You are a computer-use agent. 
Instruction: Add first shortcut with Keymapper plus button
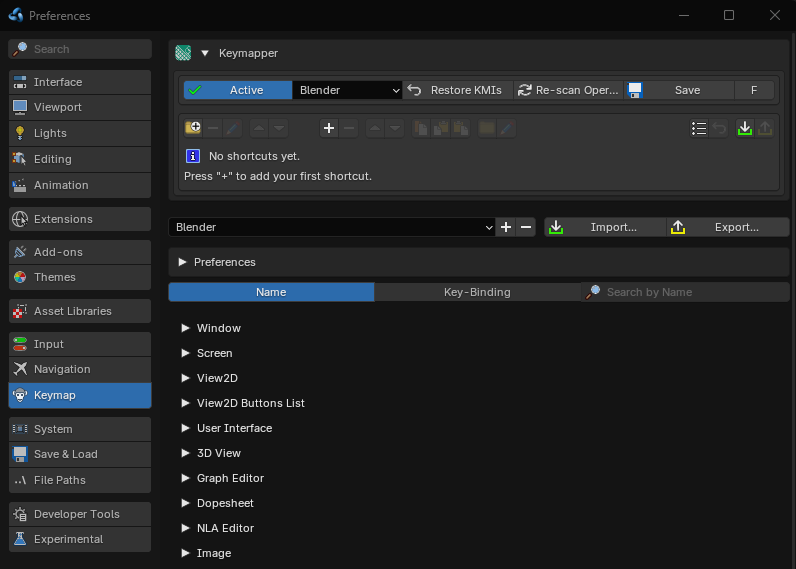[329, 128]
